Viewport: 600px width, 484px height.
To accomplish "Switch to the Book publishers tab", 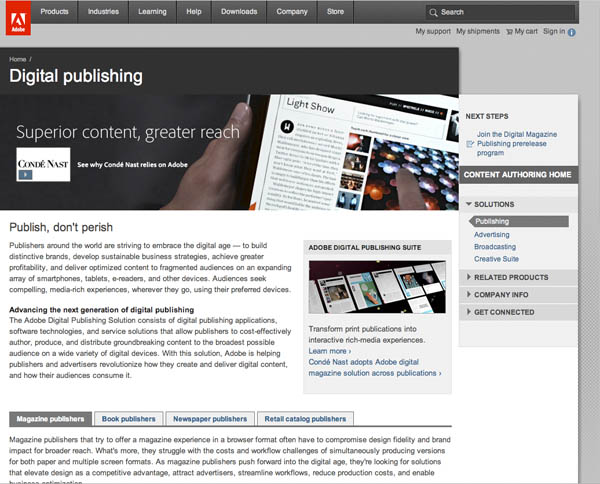I will tap(129, 419).
